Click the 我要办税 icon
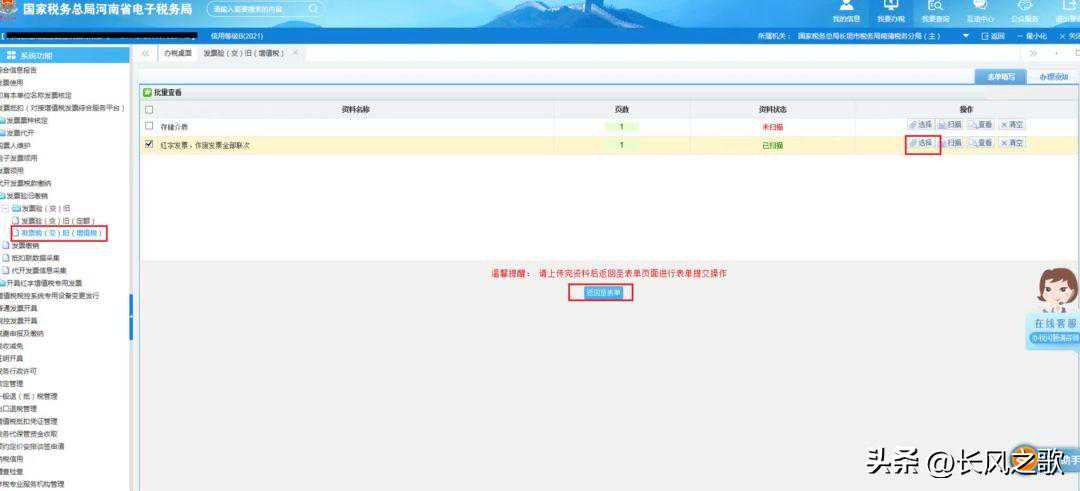The width and height of the screenshot is (1080, 491). tap(890, 10)
